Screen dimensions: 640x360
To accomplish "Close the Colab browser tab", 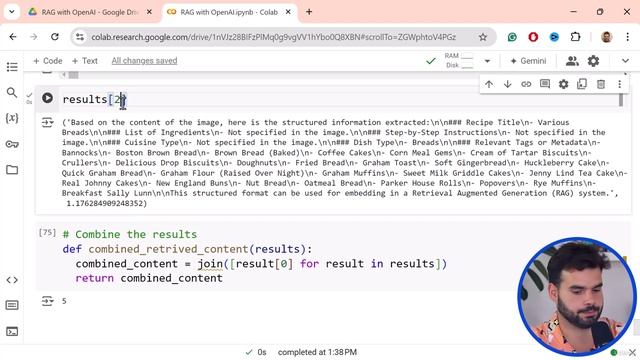I will [x=288, y=12].
